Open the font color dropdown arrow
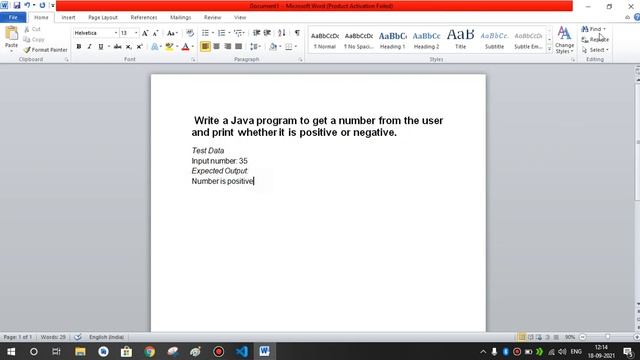Screen dimensions: 640x360 point(193,47)
